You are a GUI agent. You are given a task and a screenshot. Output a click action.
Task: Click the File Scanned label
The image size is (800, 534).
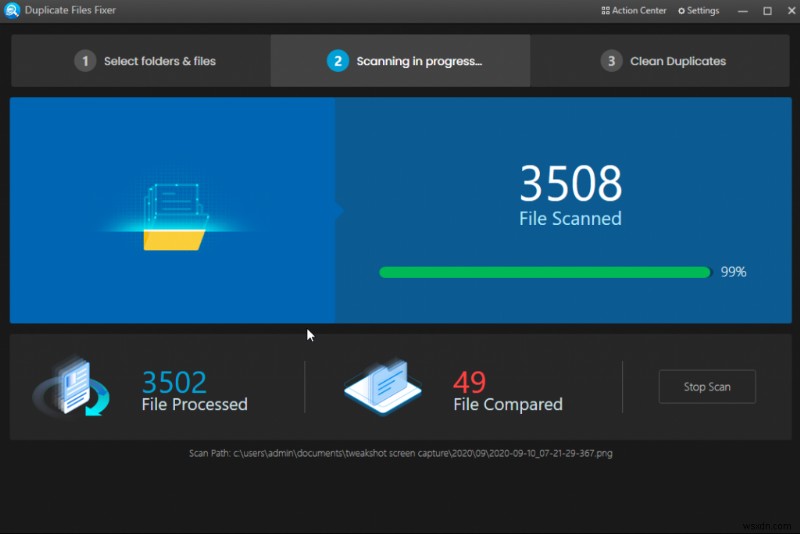(x=570, y=218)
